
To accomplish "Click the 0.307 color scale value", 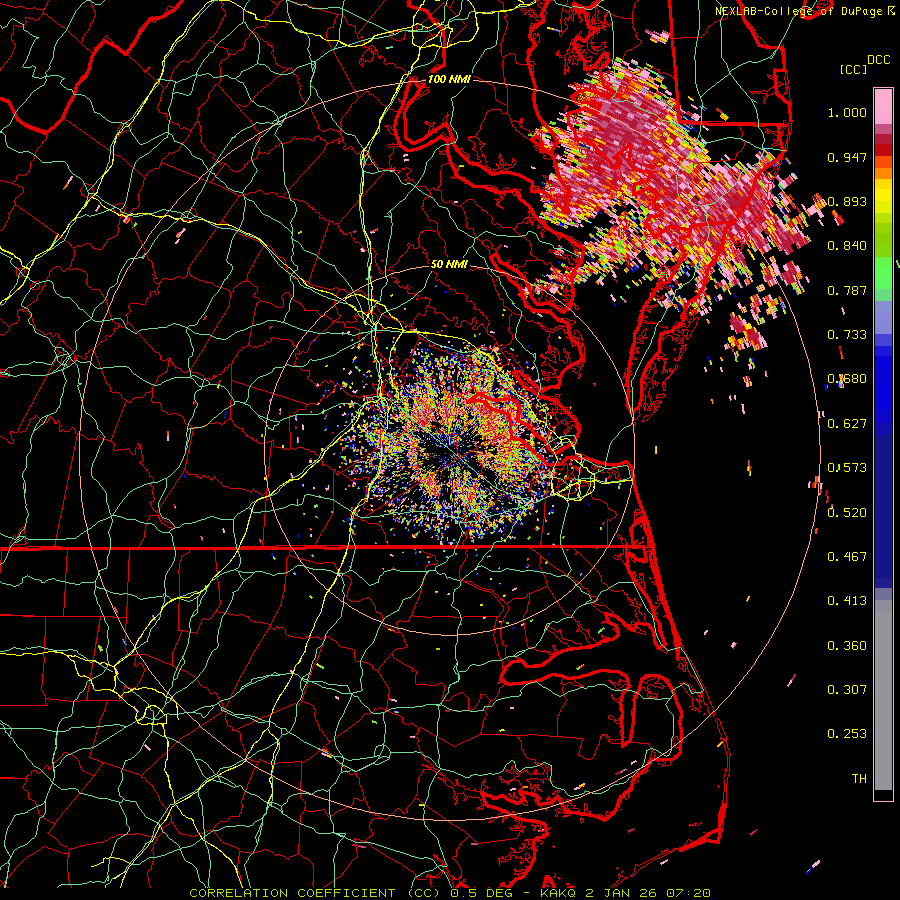I will [847, 690].
